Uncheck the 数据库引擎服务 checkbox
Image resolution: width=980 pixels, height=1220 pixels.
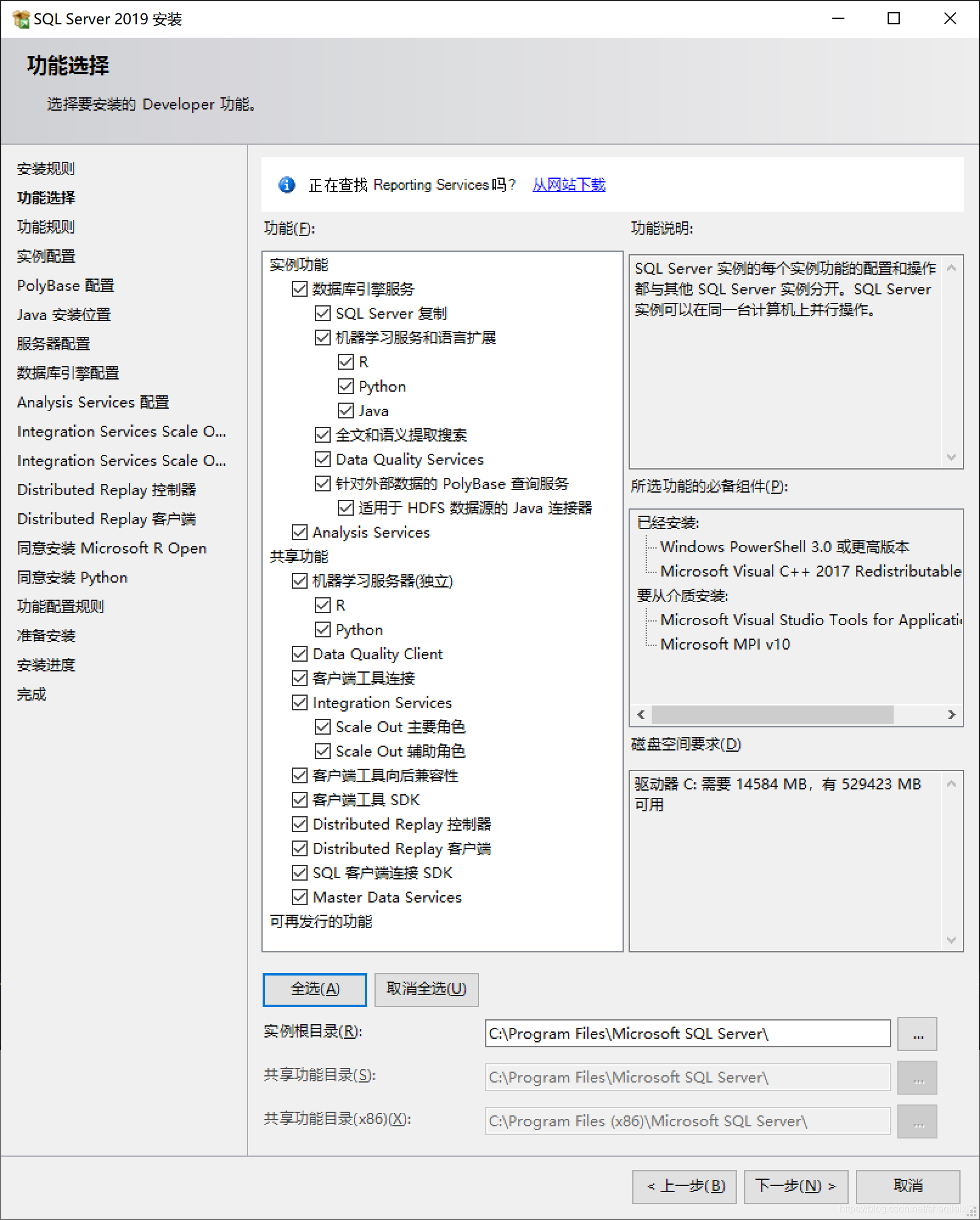tap(300, 289)
